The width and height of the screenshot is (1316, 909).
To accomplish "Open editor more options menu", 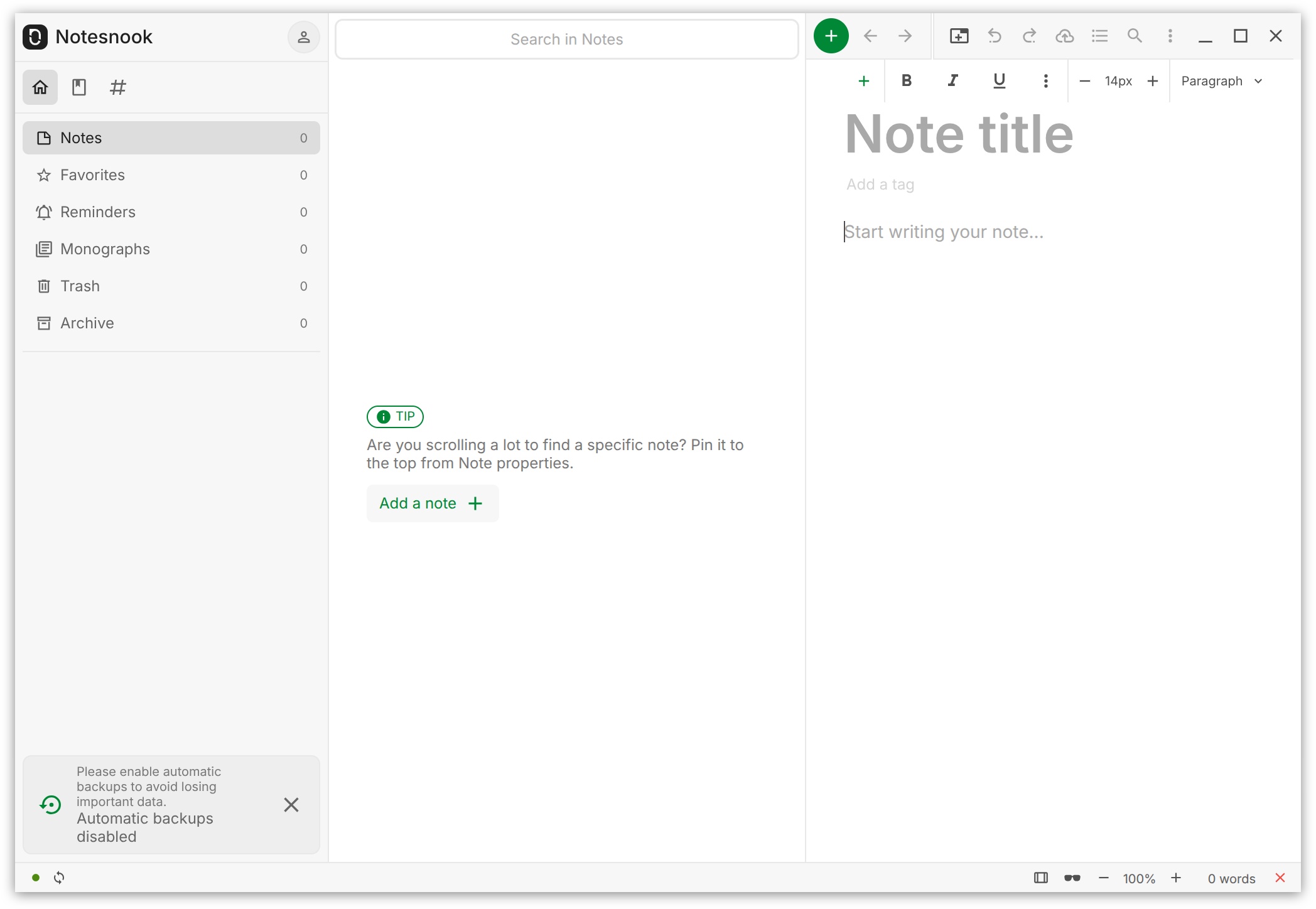I will 1170,36.
